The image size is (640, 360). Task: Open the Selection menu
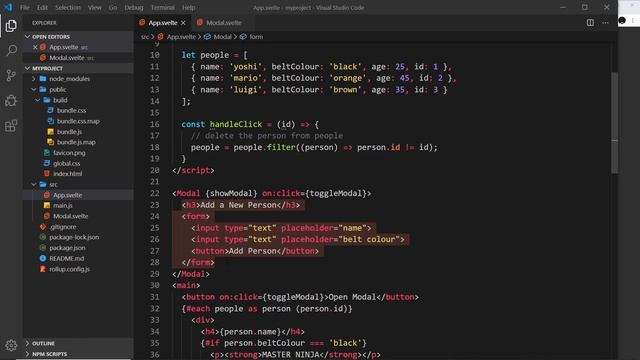pyautogui.click(x=68, y=7)
